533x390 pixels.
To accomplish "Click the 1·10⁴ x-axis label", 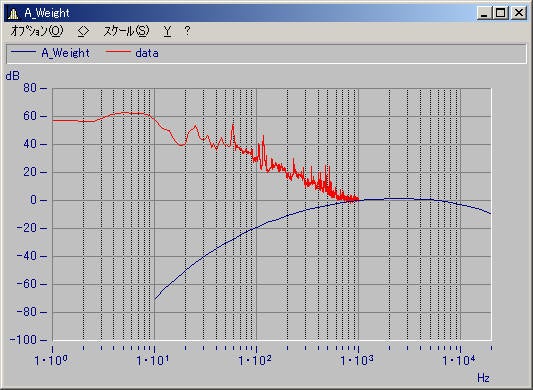I will coord(459,360).
